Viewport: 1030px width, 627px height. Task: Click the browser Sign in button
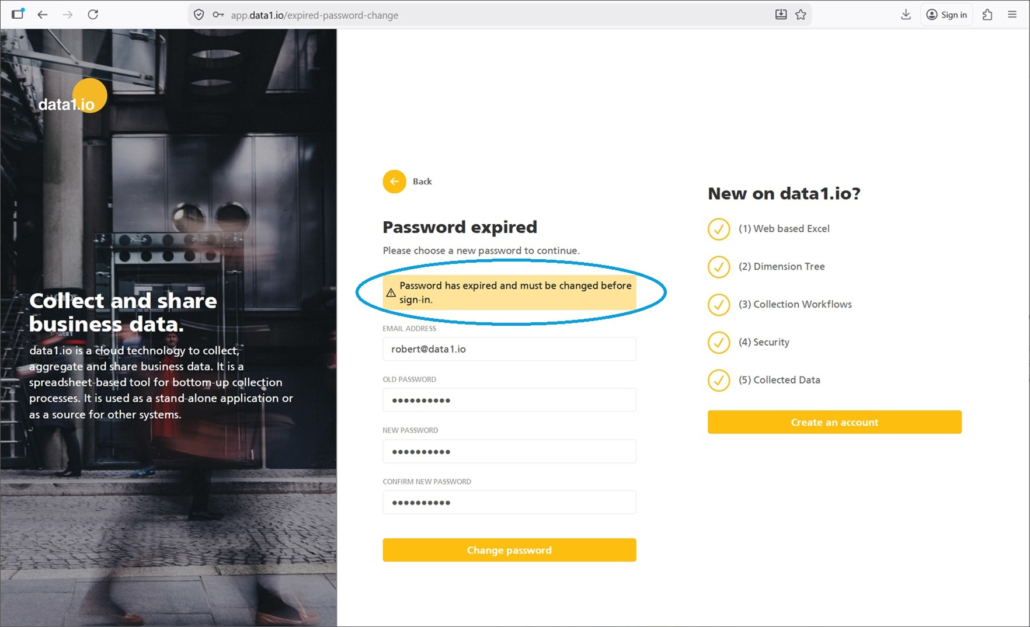[946, 15]
